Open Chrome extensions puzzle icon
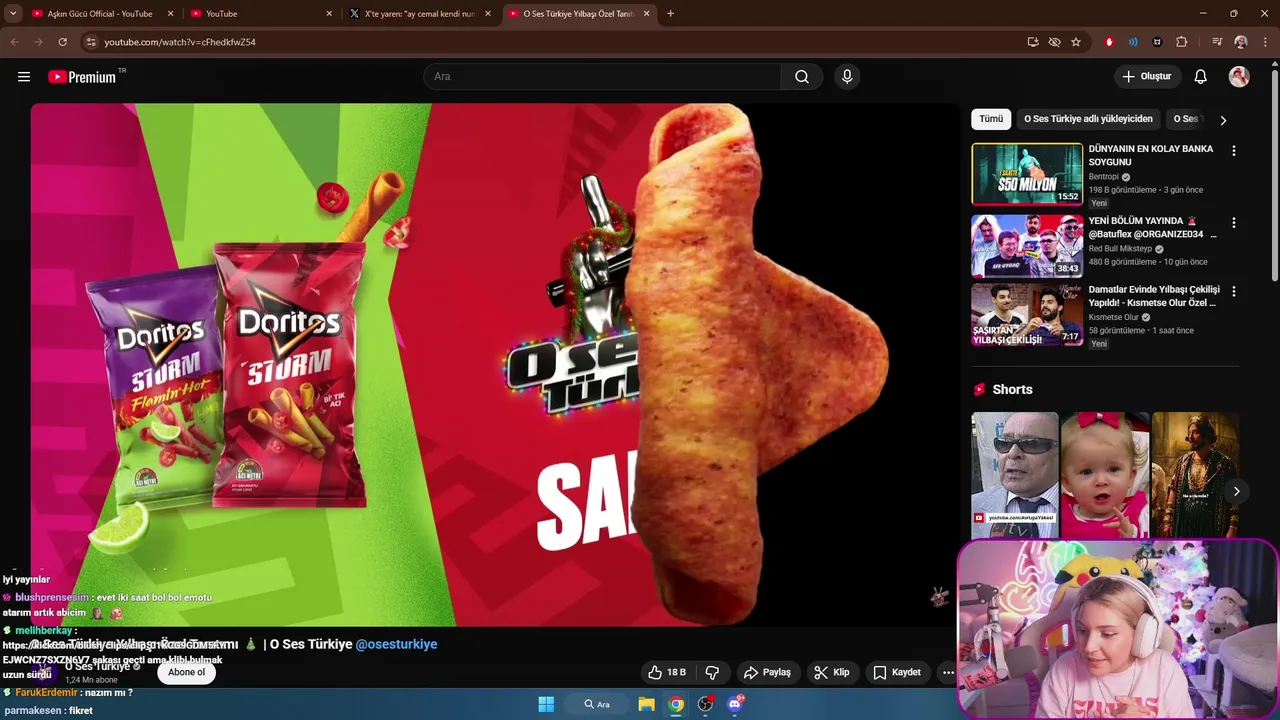Screen dimensions: 1280x720 [1182, 42]
